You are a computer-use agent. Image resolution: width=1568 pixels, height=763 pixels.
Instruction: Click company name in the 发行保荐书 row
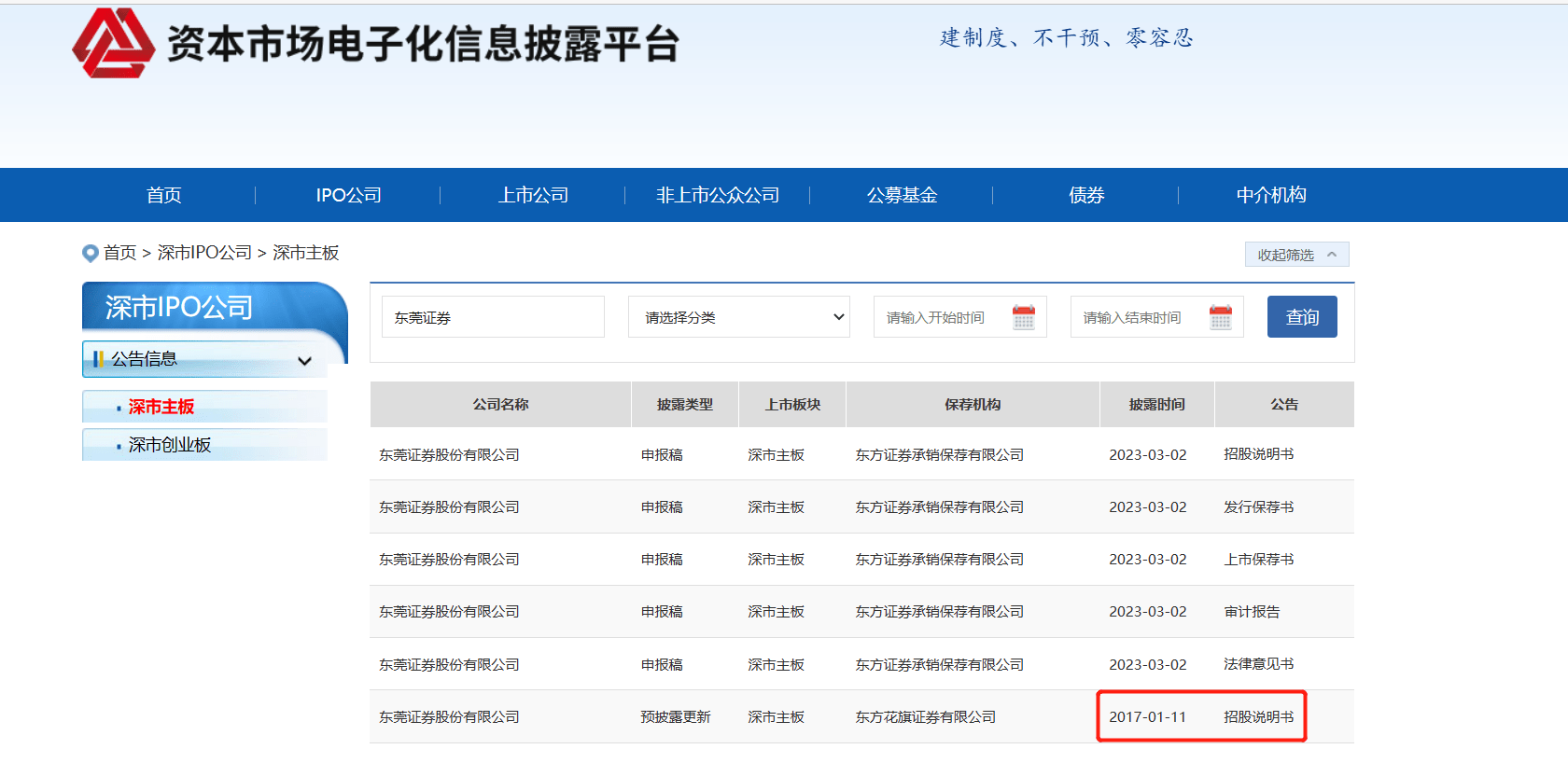click(x=449, y=507)
